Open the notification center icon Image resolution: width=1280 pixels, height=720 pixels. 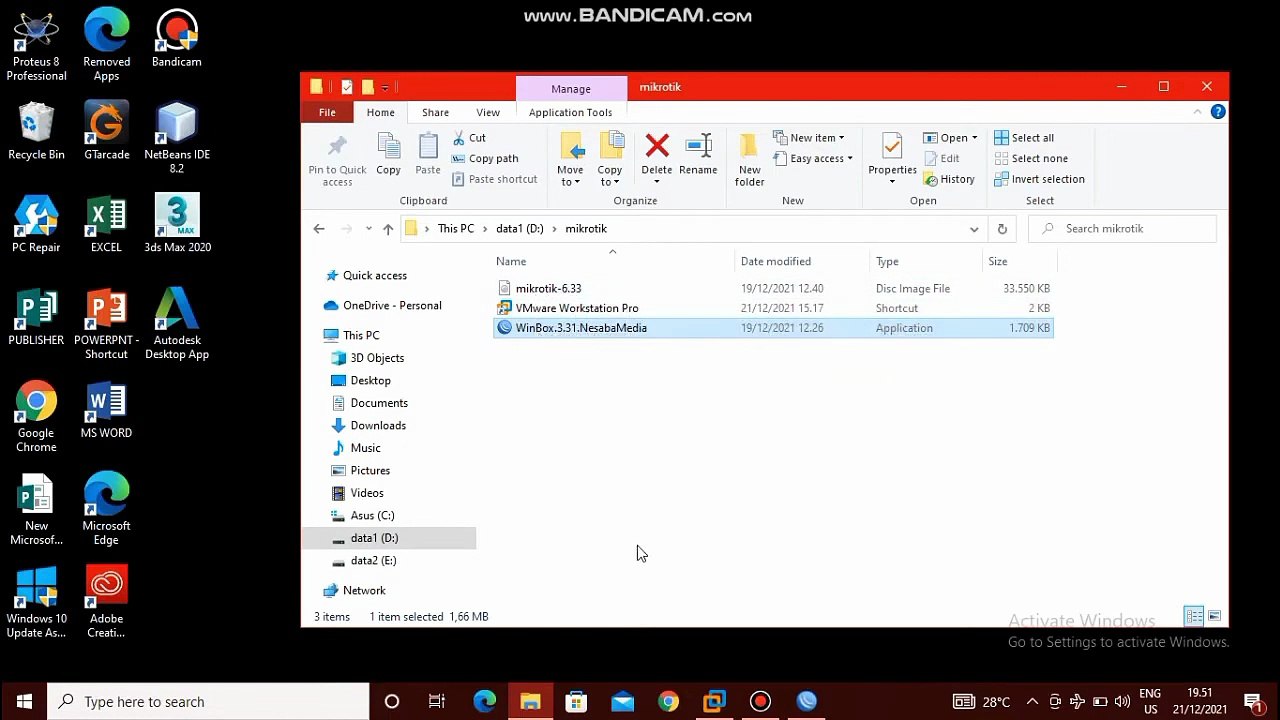[1253, 702]
